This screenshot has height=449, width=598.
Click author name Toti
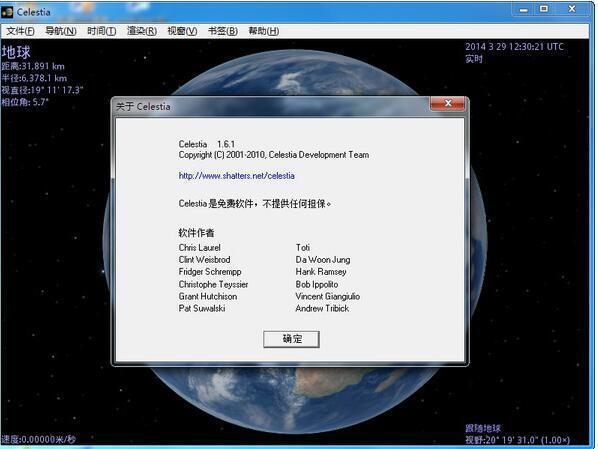pos(303,248)
